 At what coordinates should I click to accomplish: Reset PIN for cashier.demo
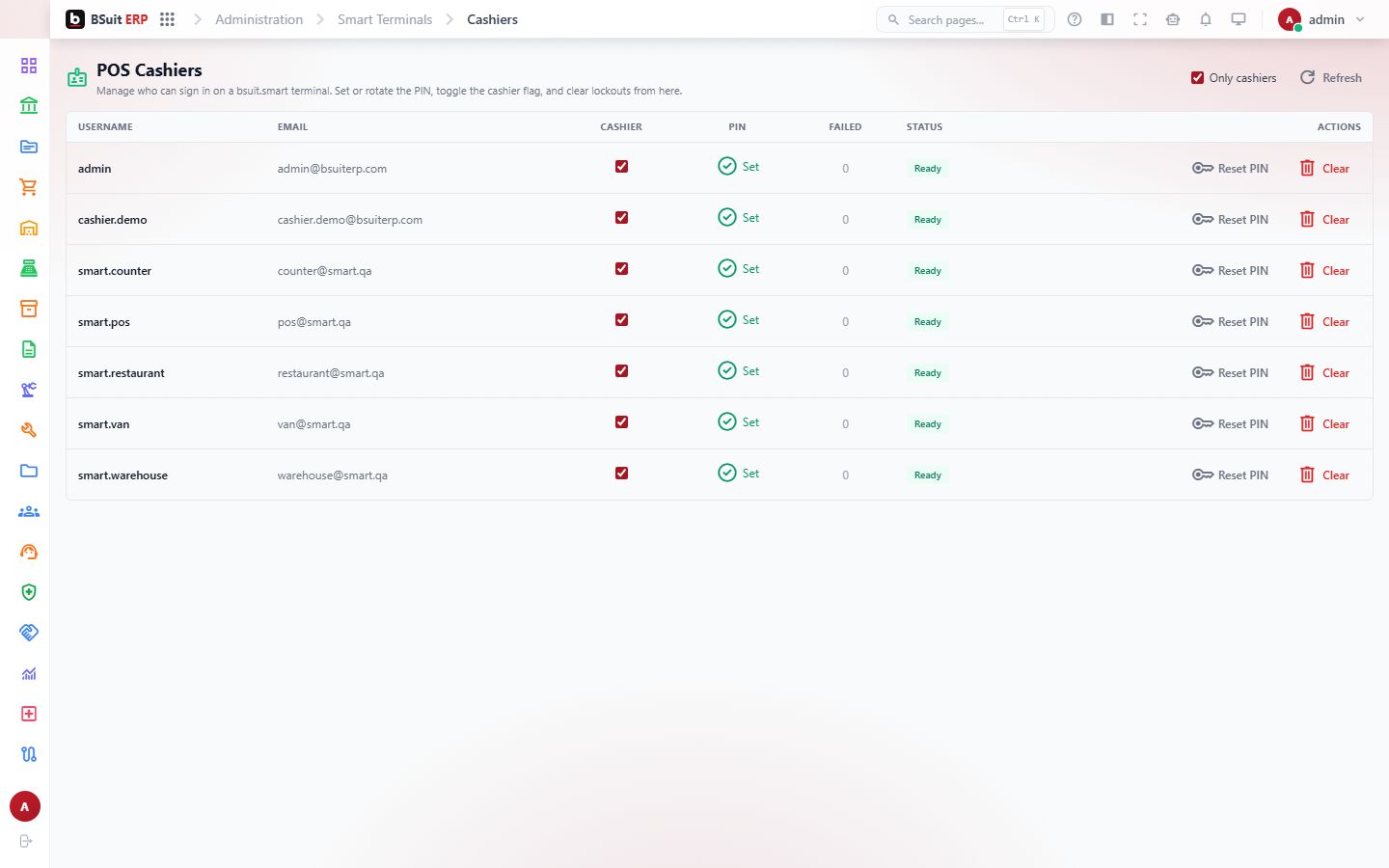(1230, 219)
